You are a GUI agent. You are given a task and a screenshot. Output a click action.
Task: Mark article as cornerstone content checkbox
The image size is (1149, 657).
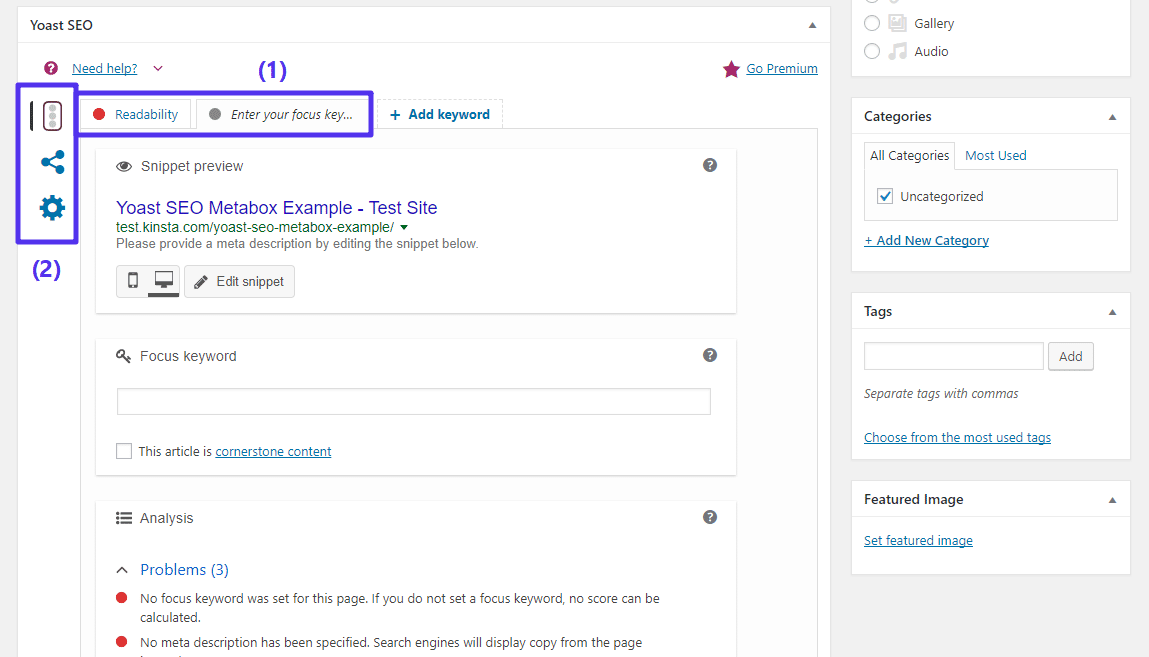click(124, 451)
